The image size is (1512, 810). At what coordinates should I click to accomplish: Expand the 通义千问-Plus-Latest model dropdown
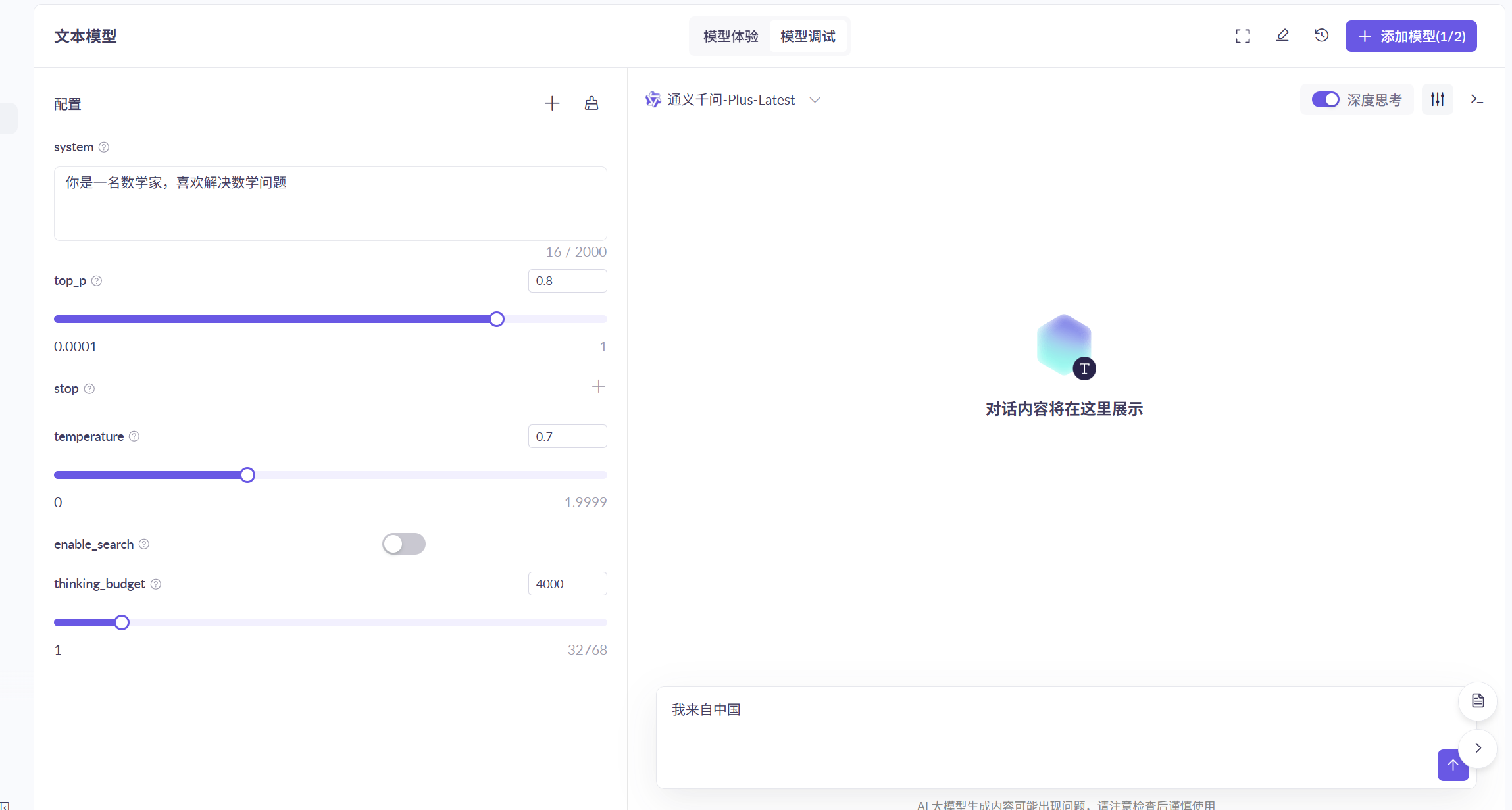pyautogui.click(x=815, y=100)
